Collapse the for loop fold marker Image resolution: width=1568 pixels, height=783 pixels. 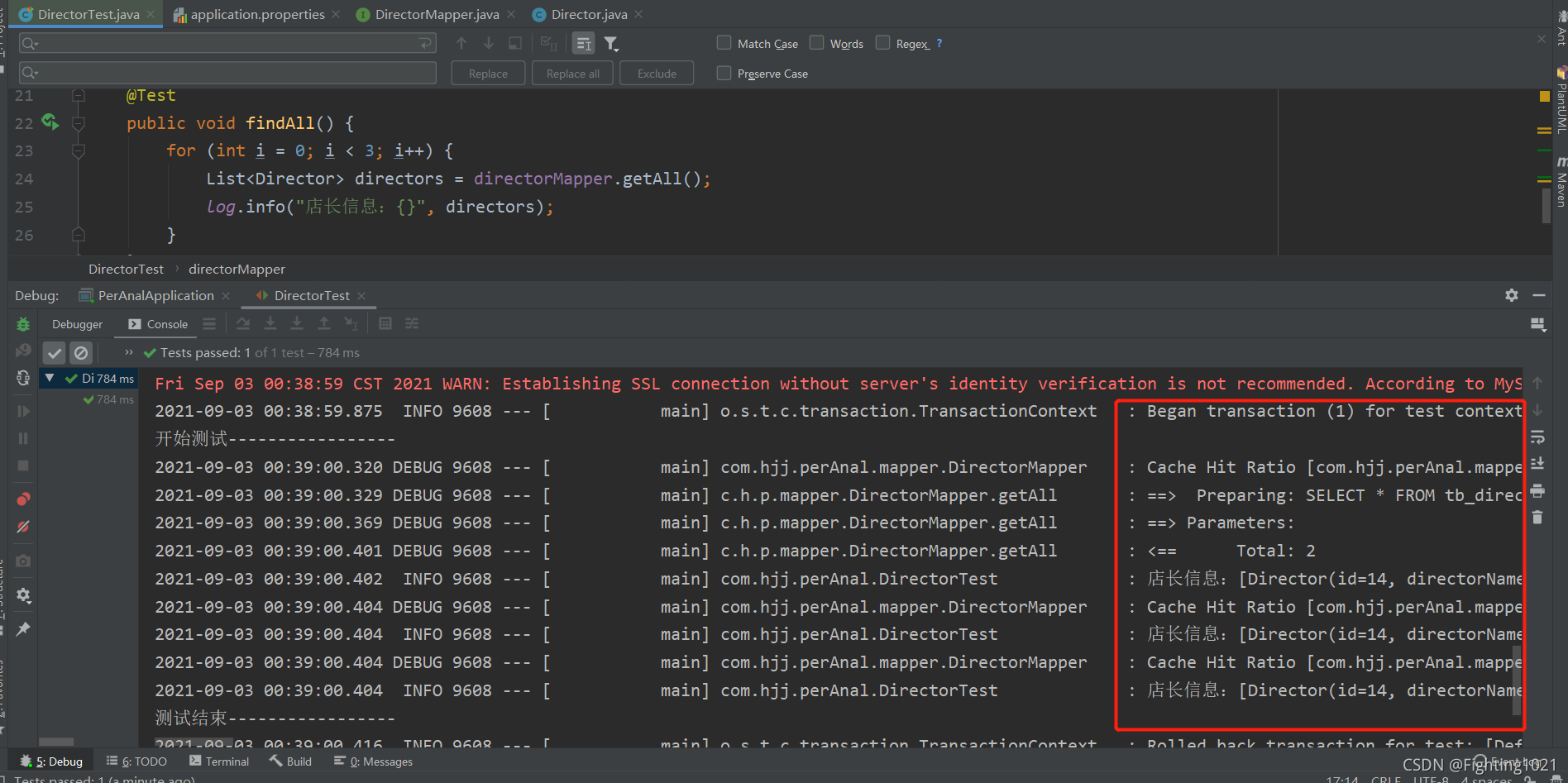[x=79, y=150]
